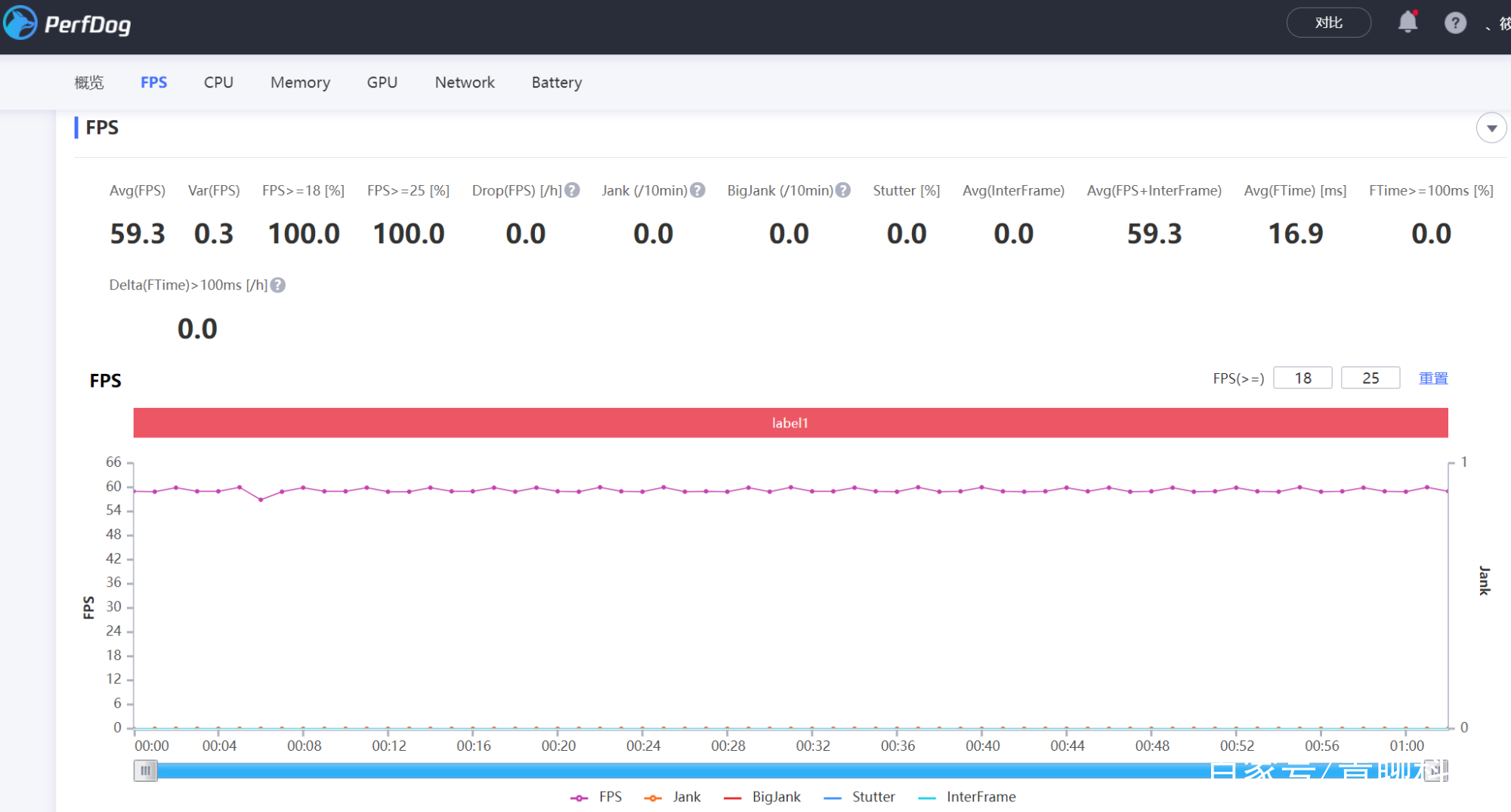Viewport: 1511px width, 812px height.
Task: Click the second FPS threshold field 25
Action: coord(1370,378)
